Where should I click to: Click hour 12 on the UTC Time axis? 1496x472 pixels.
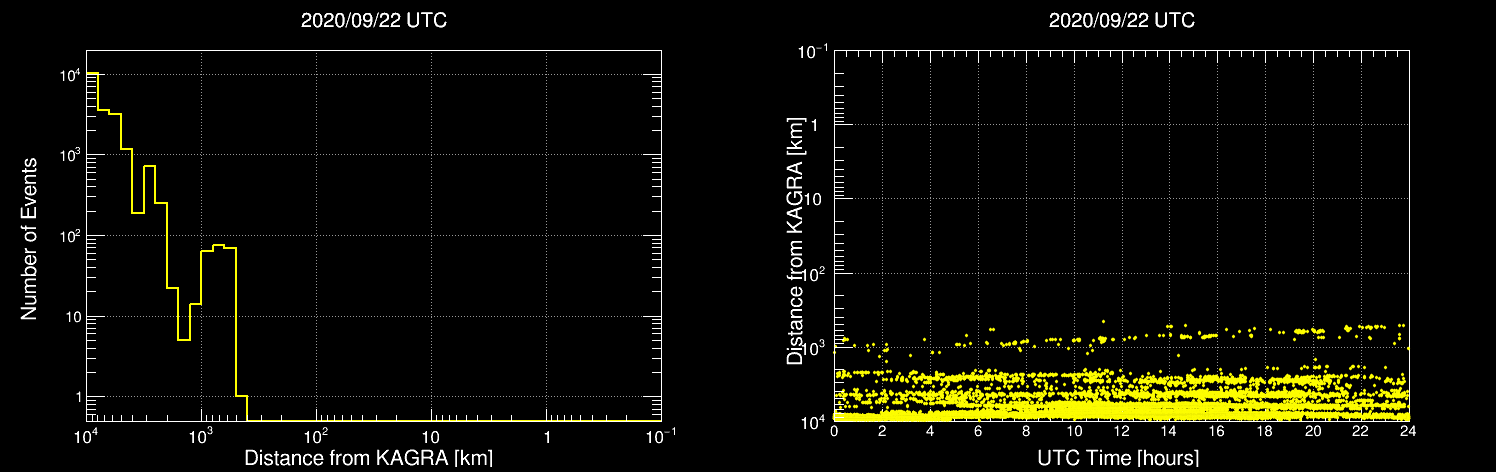[x=1121, y=431]
